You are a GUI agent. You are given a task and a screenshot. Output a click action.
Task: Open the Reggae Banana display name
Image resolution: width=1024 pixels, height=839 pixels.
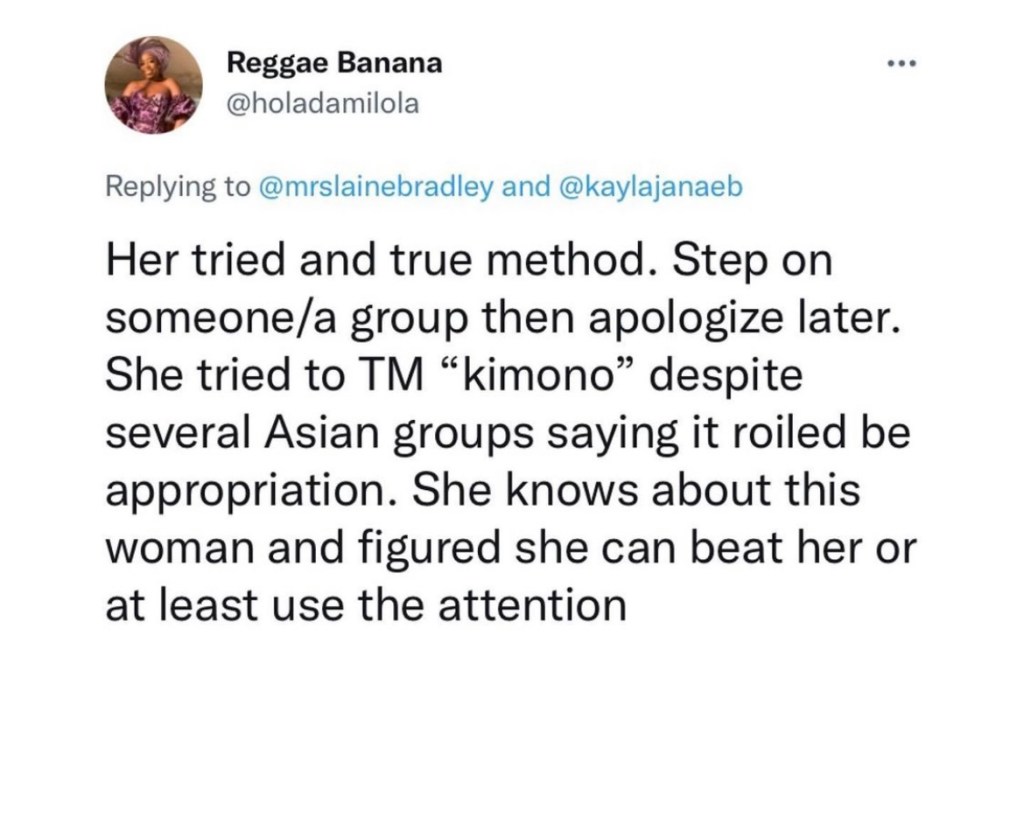(334, 64)
